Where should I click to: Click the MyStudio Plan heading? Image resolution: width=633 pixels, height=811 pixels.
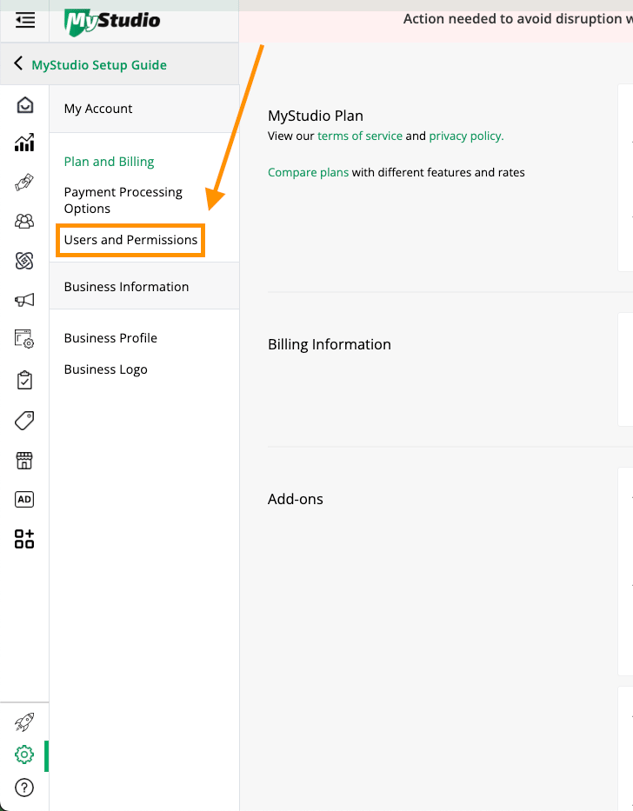point(315,115)
